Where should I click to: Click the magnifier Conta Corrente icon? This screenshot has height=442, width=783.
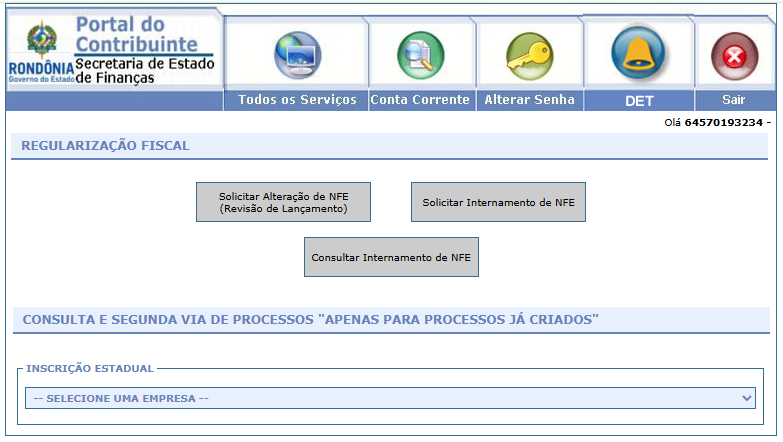420,55
